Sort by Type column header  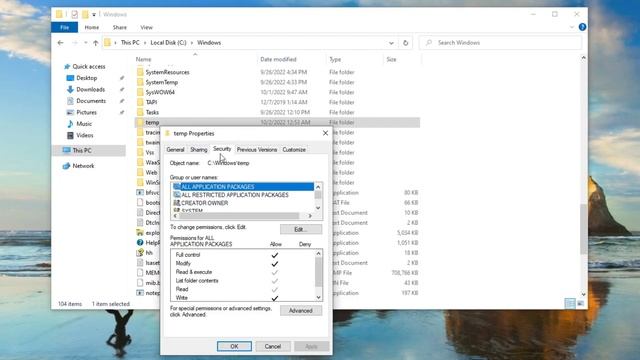pos(335,59)
